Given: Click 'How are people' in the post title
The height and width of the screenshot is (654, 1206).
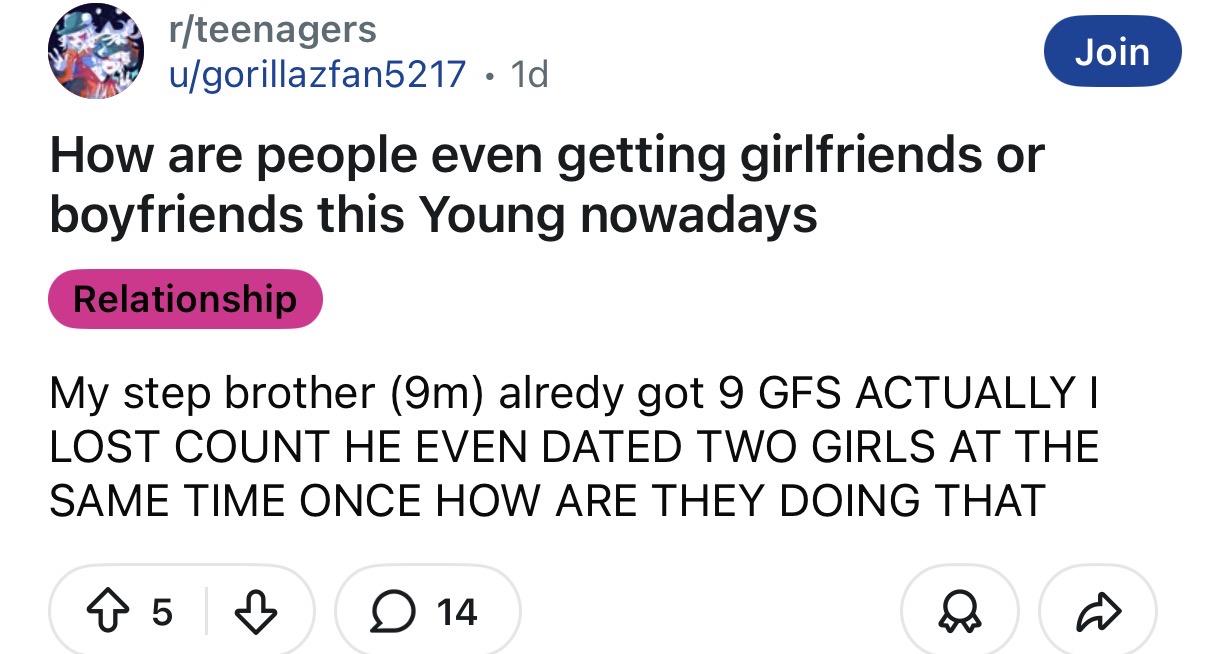Looking at the screenshot, I should click(x=190, y=155).
